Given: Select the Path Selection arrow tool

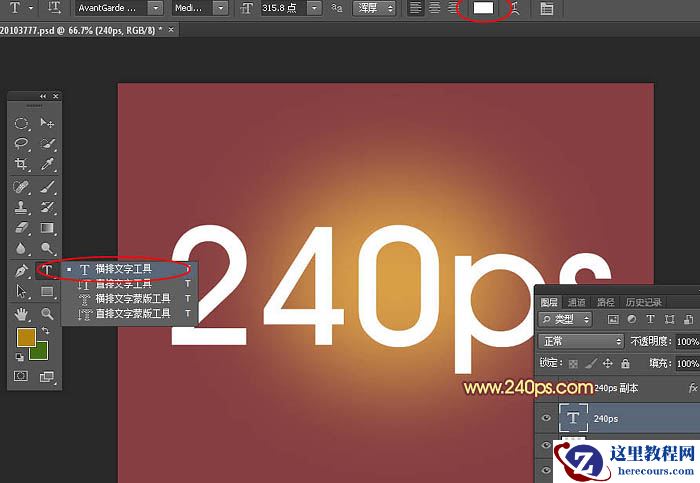Looking at the screenshot, I should click(x=21, y=291).
